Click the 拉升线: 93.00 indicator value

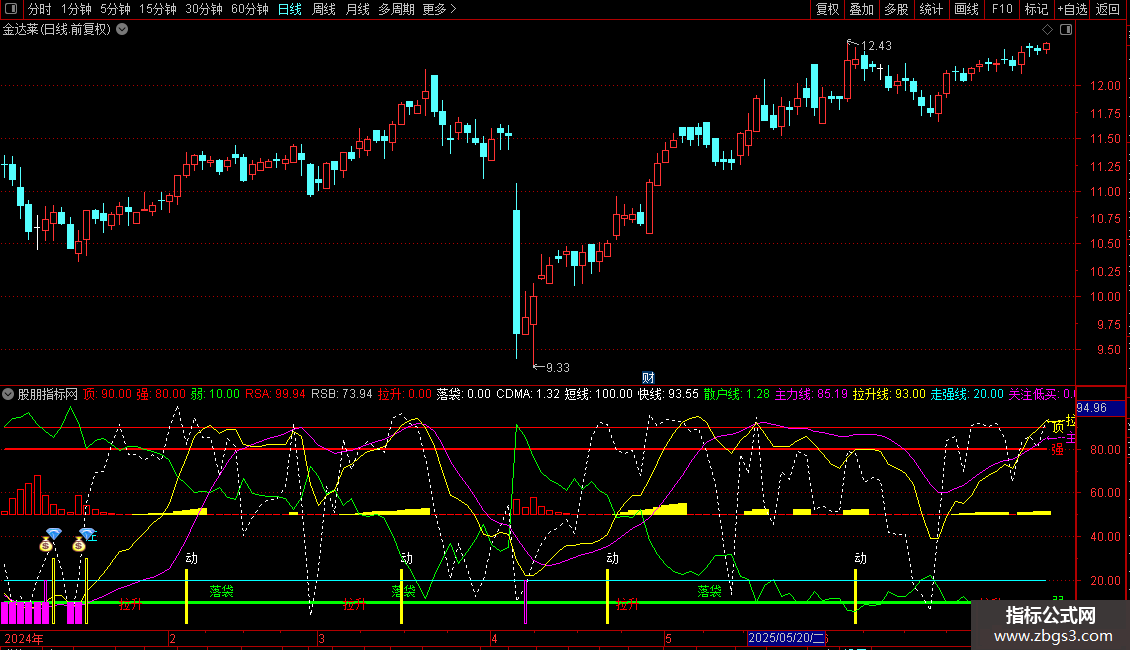coord(889,394)
